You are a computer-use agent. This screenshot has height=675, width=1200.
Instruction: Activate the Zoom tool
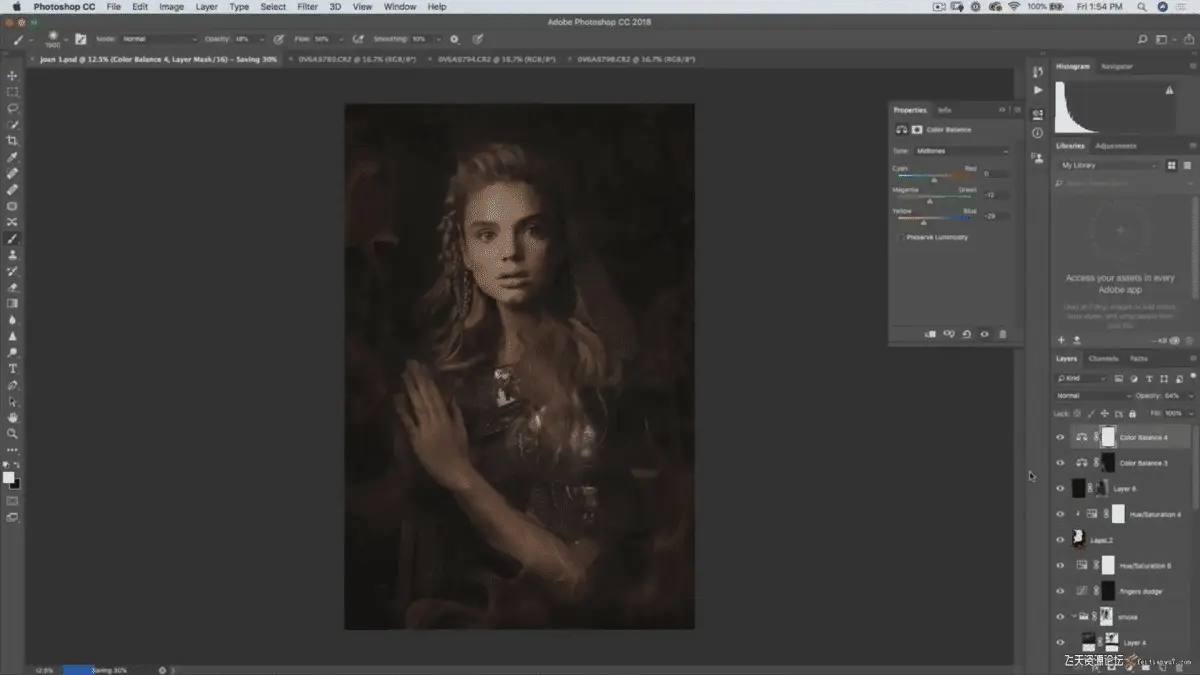[x=12, y=434]
